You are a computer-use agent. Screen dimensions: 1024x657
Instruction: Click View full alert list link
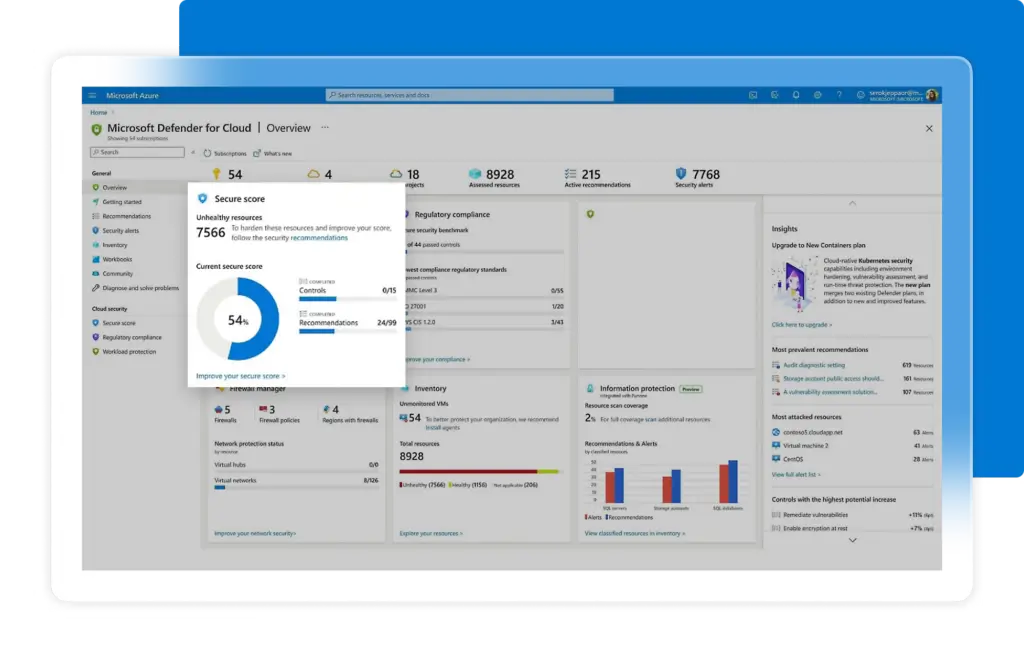[x=795, y=475]
